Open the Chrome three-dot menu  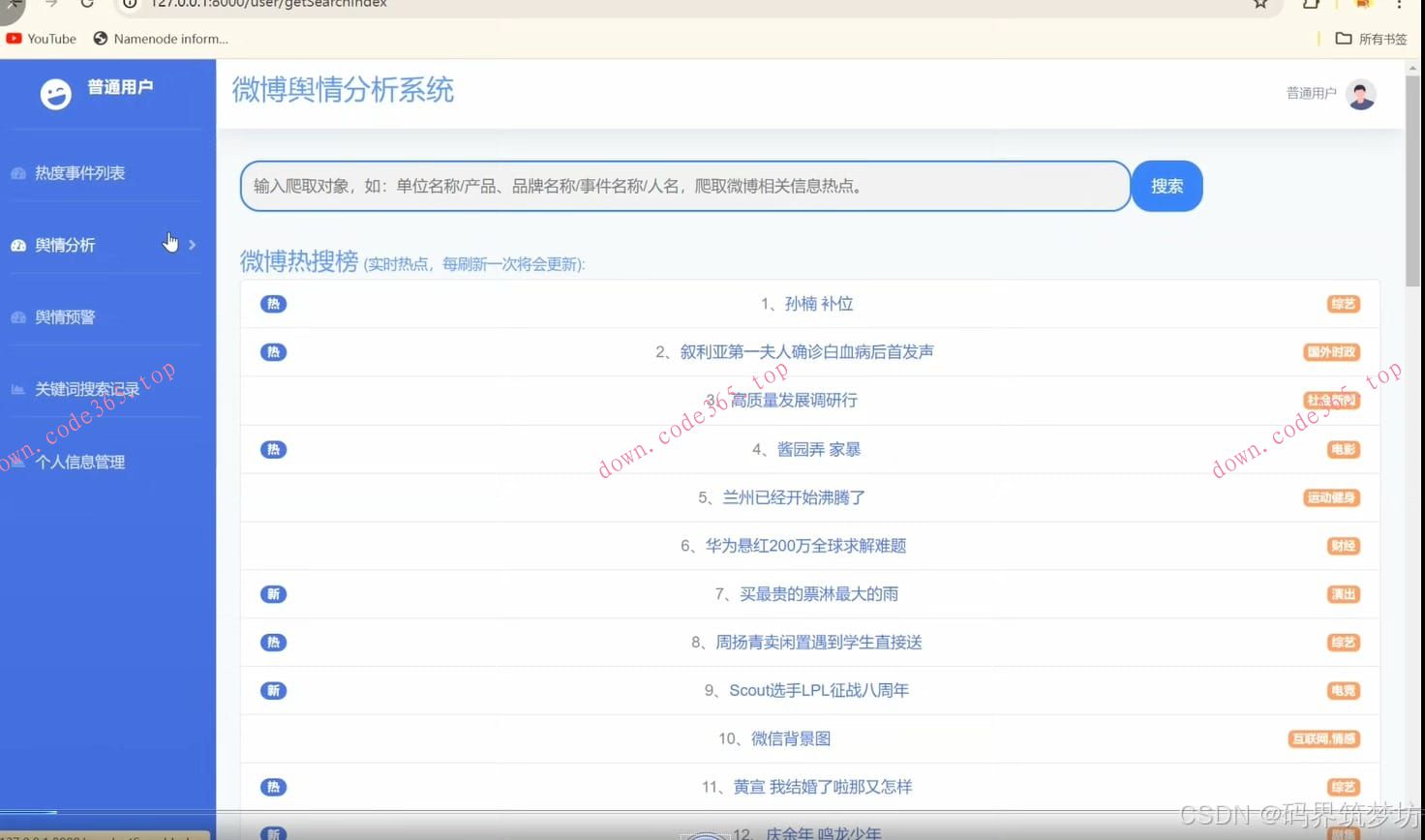point(1401,6)
